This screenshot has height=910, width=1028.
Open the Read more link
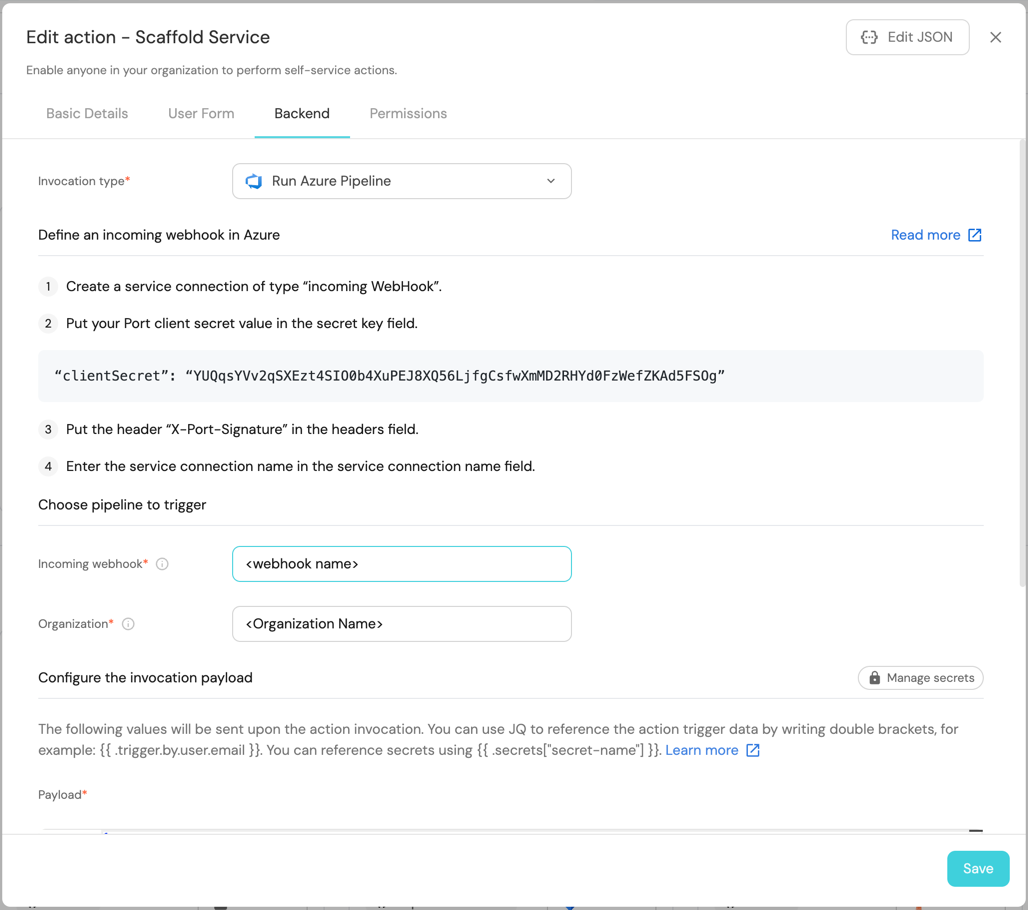(x=925, y=235)
